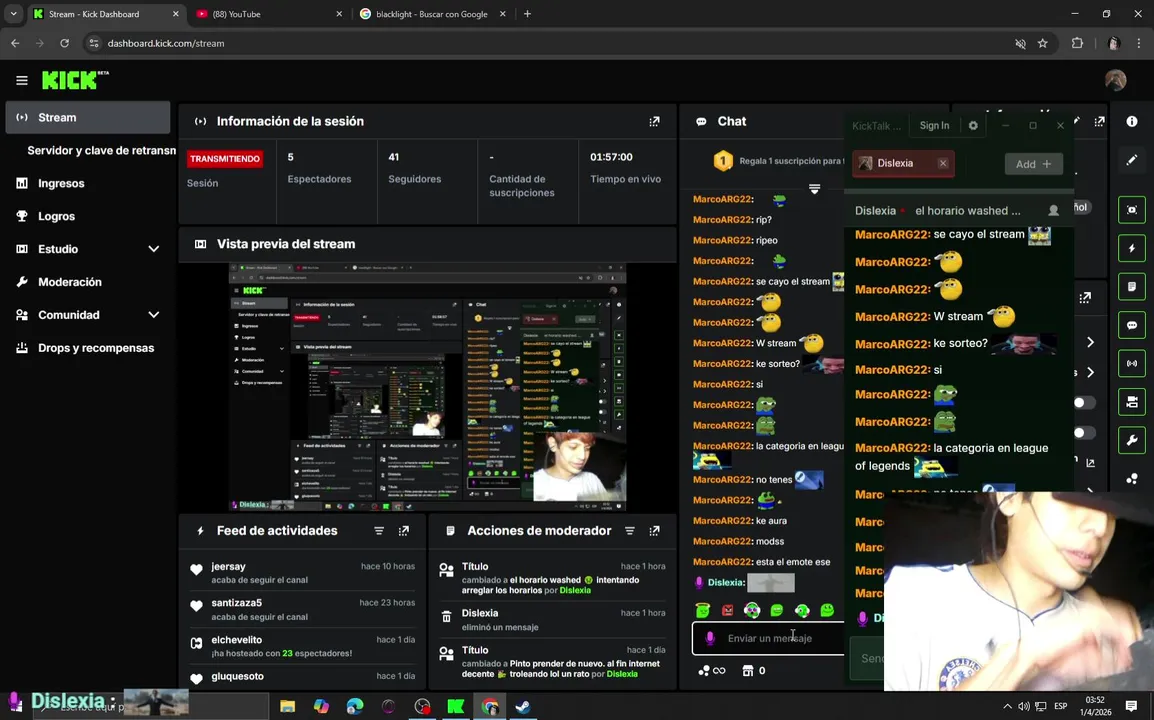Switch to the YouTube browser tab

tap(269, 14)
